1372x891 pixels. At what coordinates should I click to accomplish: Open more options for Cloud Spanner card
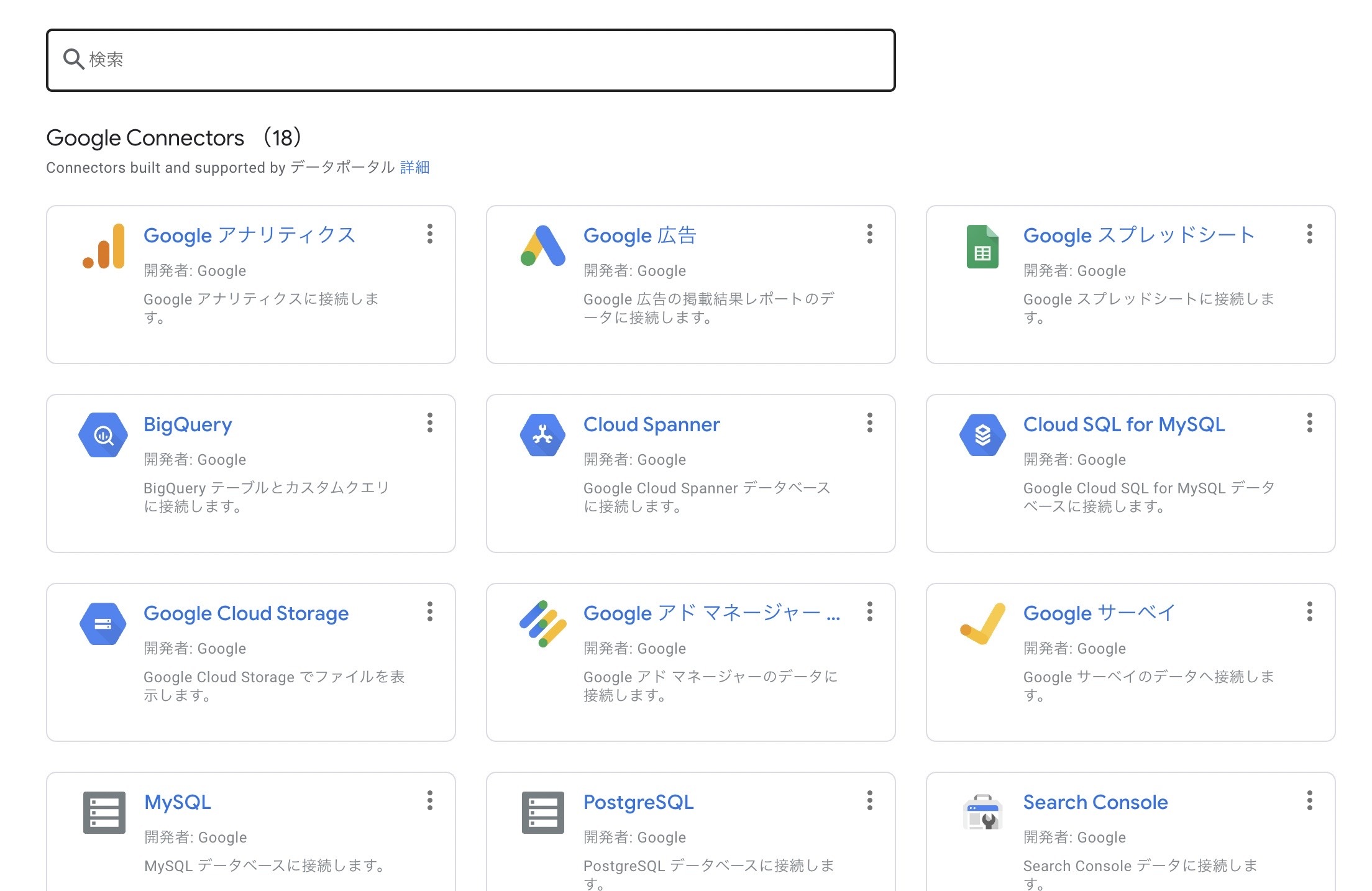coord(869,423)
